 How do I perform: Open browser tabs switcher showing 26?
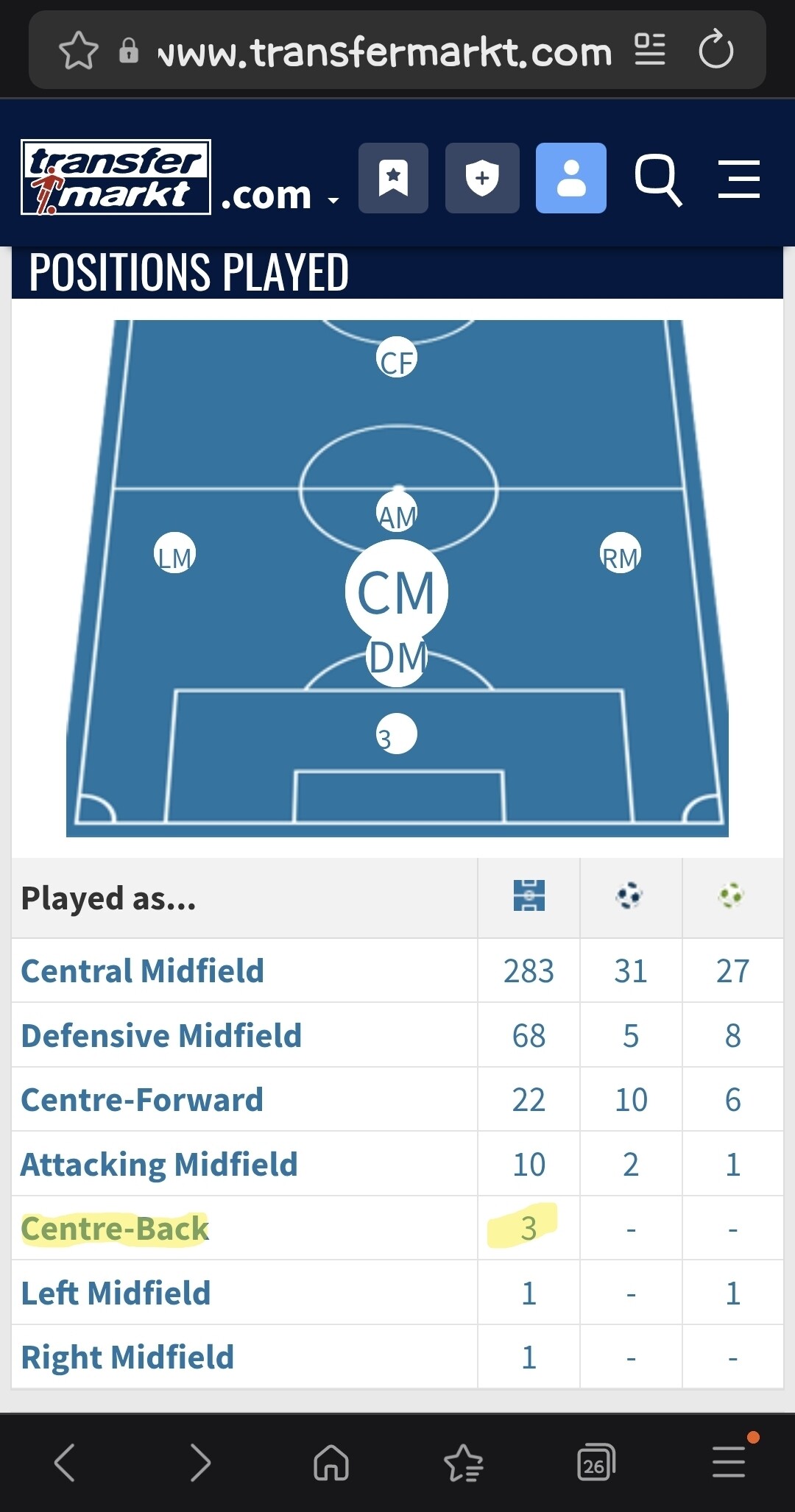pyautogui.click(x=596, y=1462)
